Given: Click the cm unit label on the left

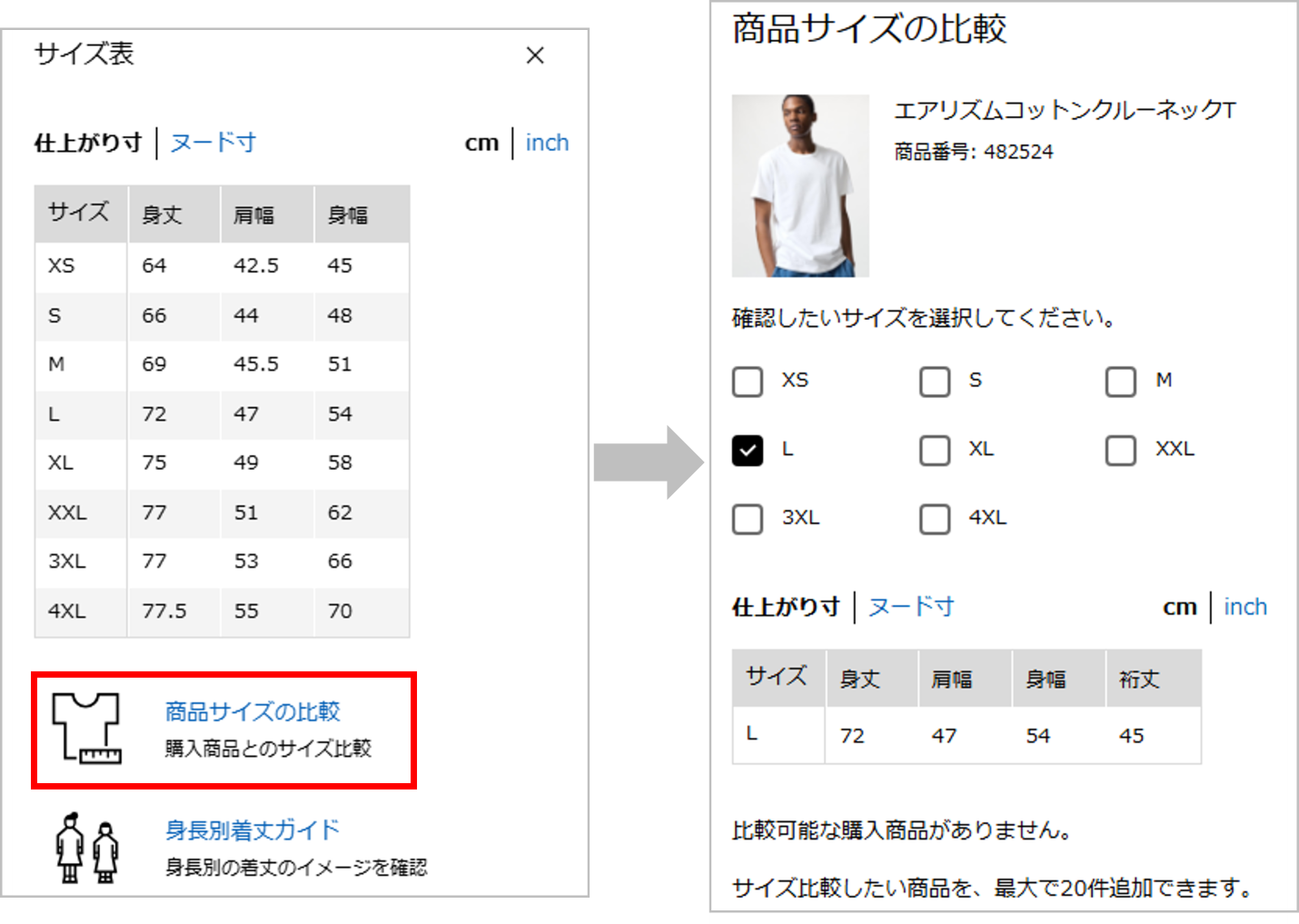Looking at the screenshot, I should (x=481, y=142).
